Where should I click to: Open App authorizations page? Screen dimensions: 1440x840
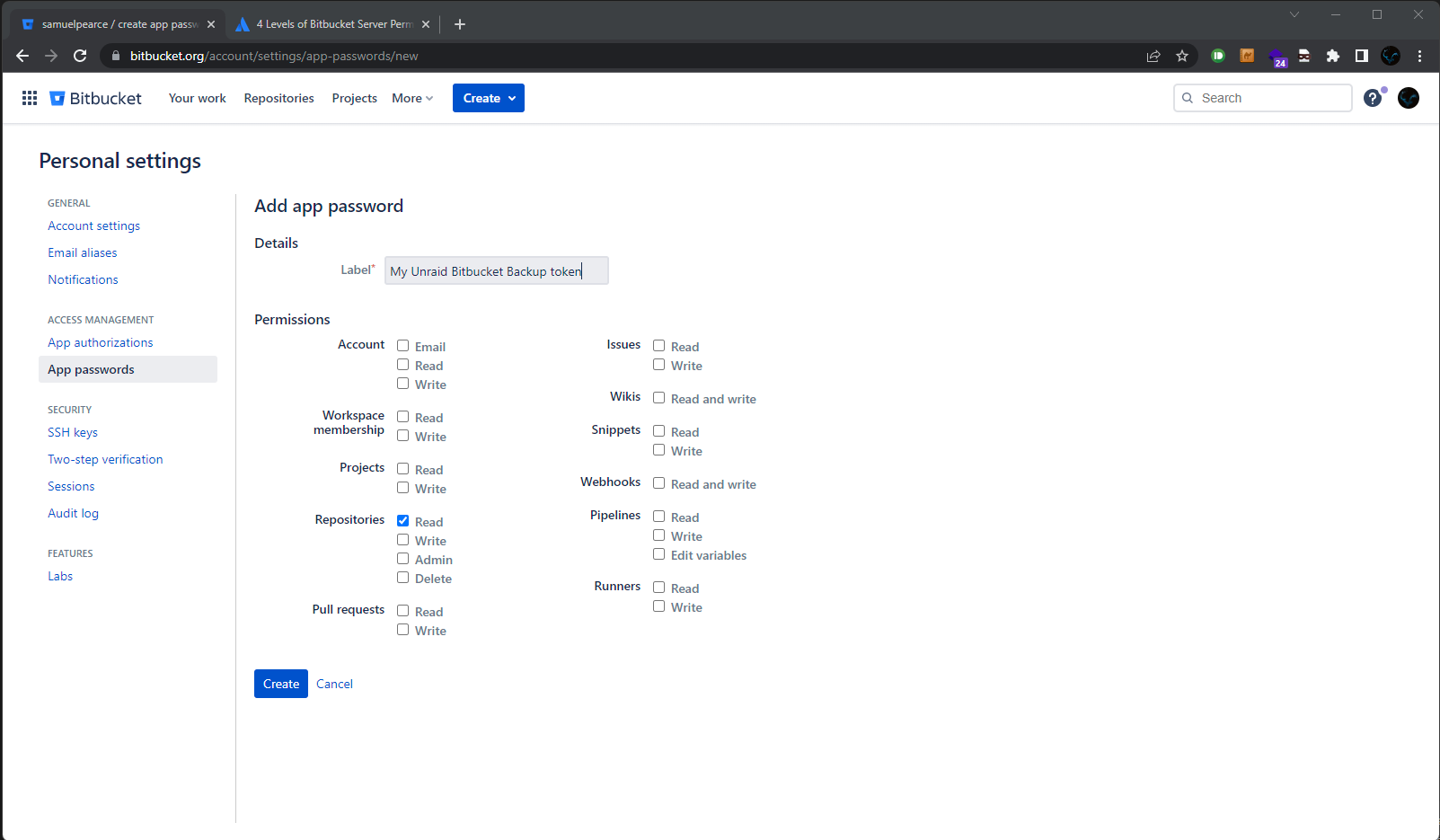101,342
